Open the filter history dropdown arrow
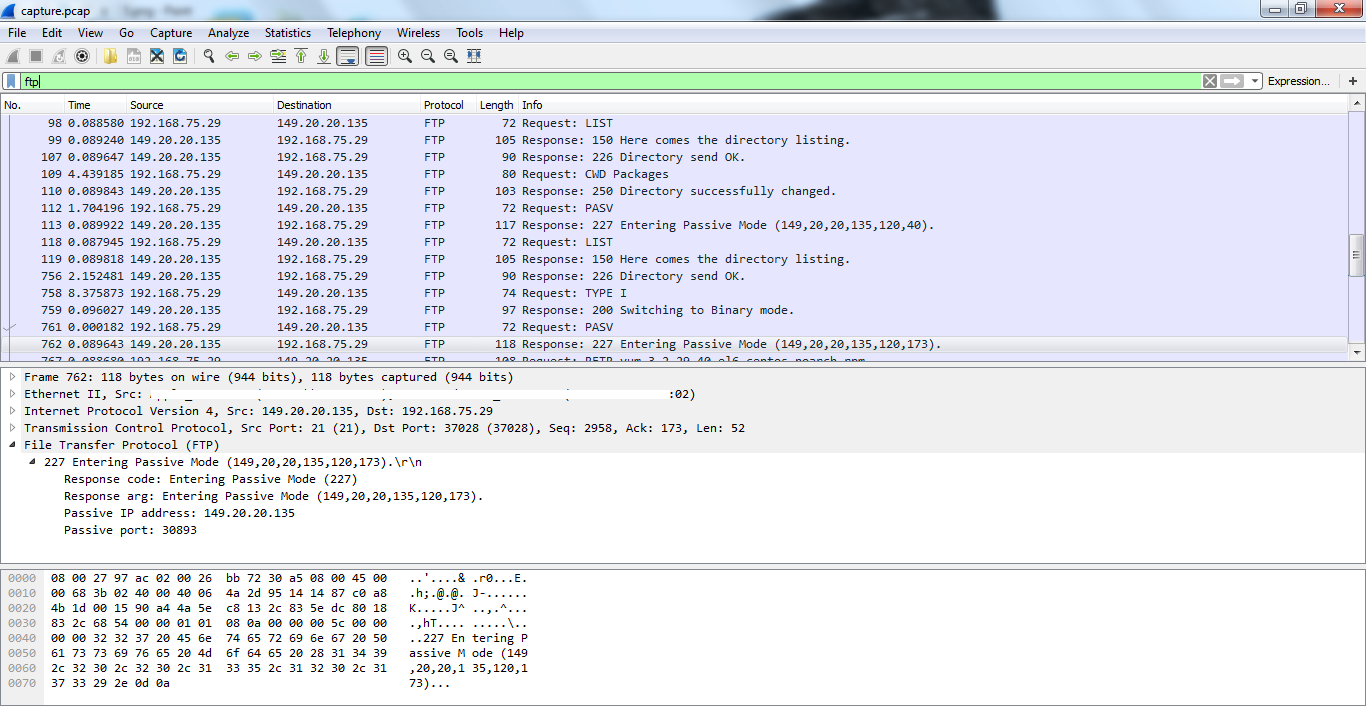 tap(1255, 81)
